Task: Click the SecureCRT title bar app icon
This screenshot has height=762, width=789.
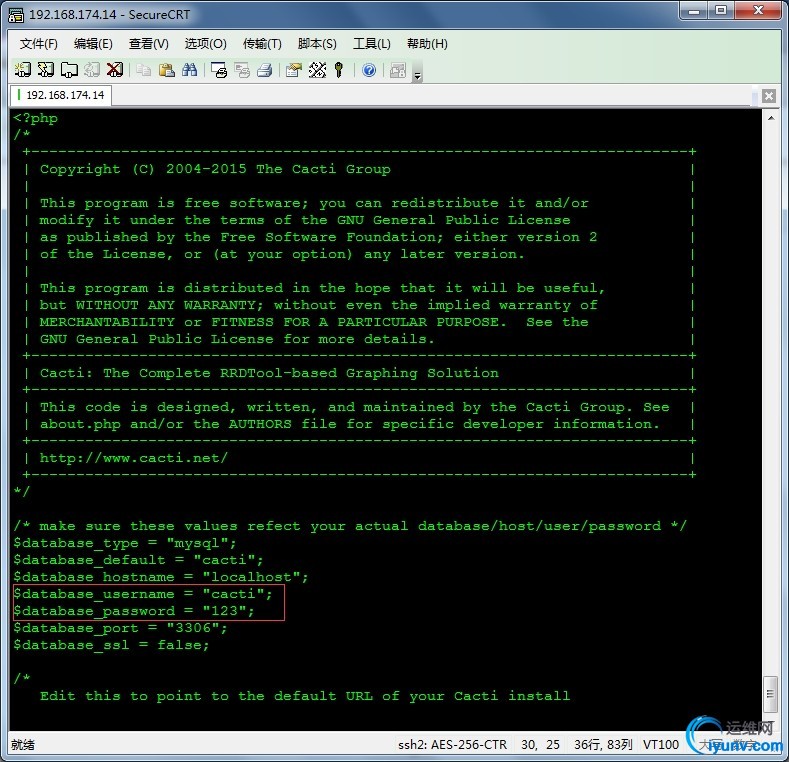Action: pos(16,14)
